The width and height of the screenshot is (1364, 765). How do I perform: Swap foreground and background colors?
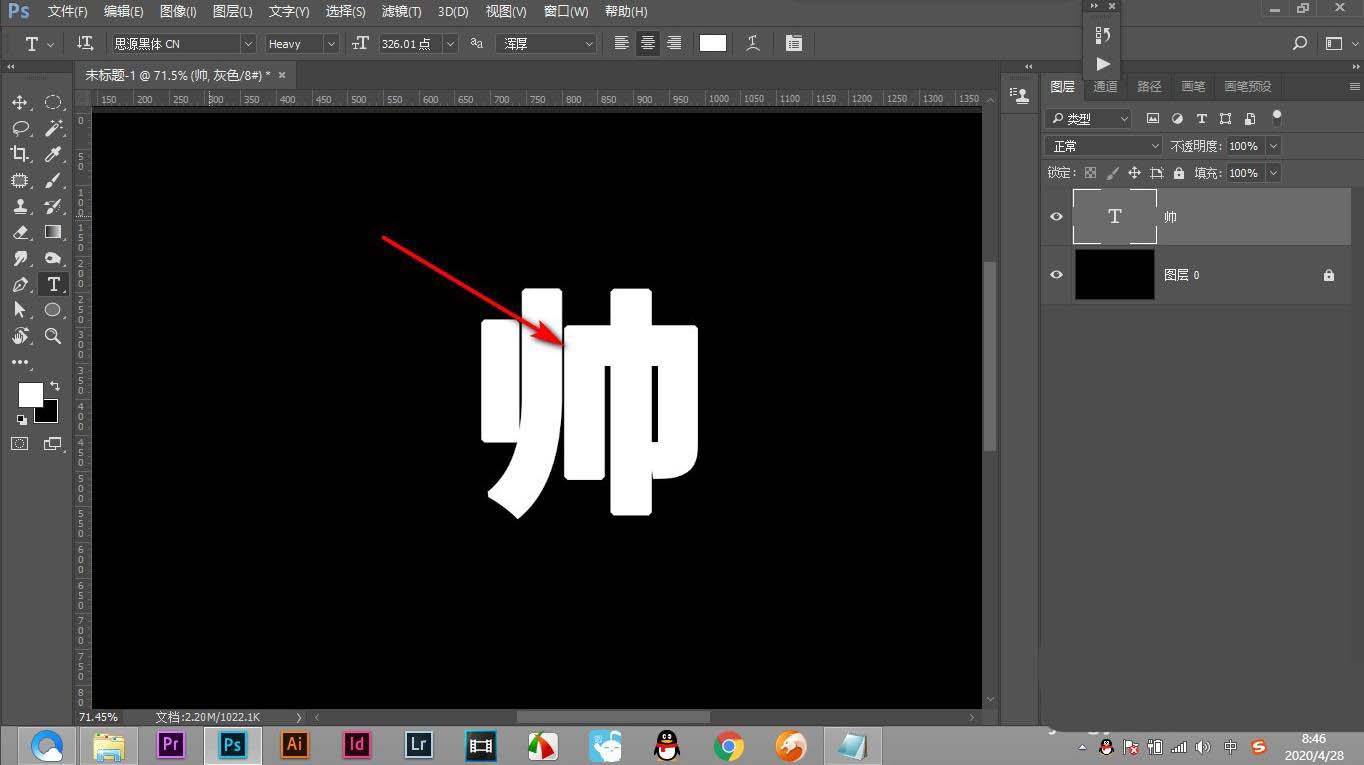(55, 386)
